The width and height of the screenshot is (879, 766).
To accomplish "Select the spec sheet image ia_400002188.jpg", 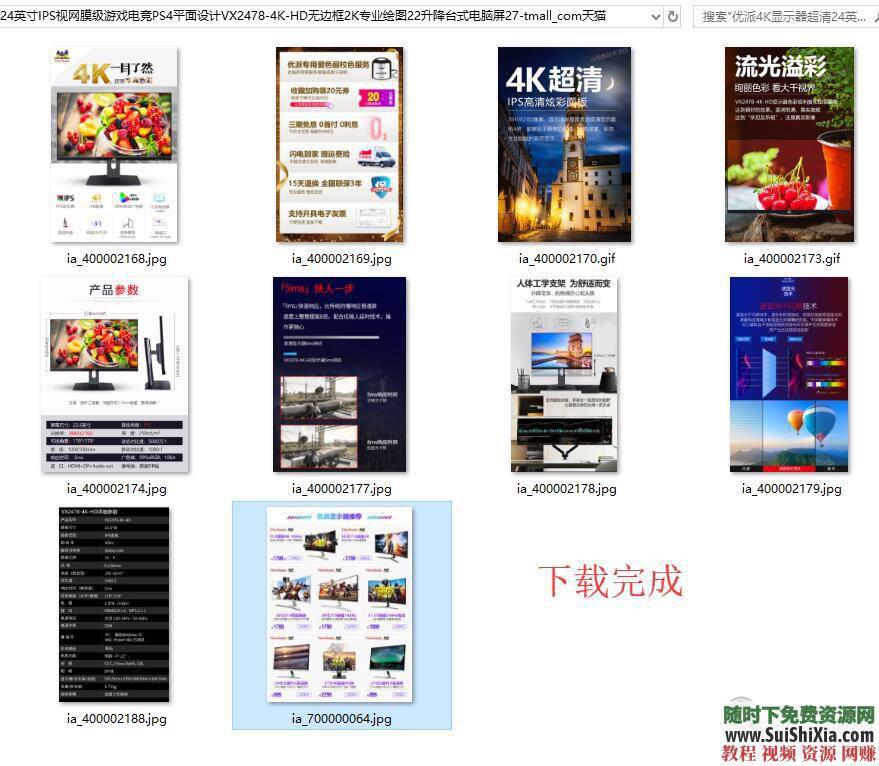I will click(113, 603).
